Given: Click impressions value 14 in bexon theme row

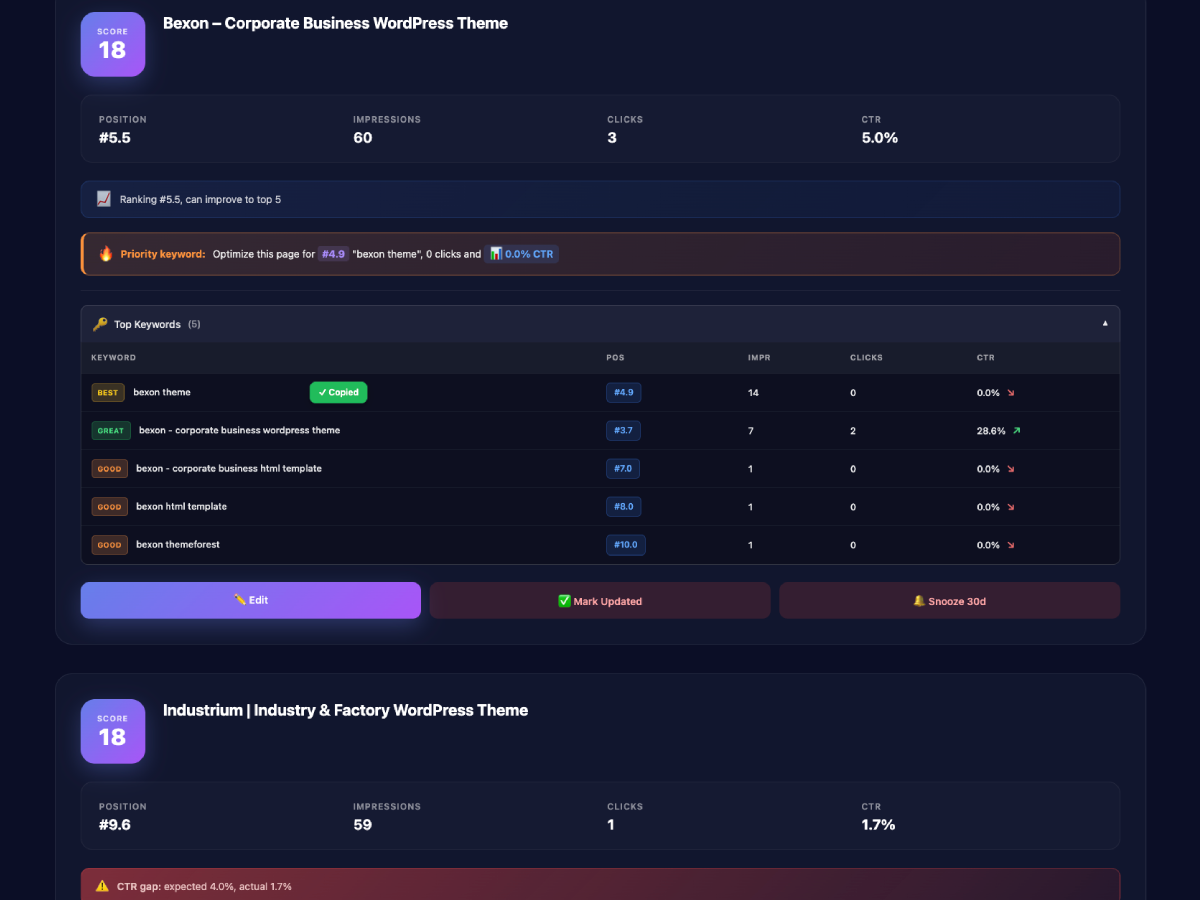Looking at the screenshot, I should 753,393.
